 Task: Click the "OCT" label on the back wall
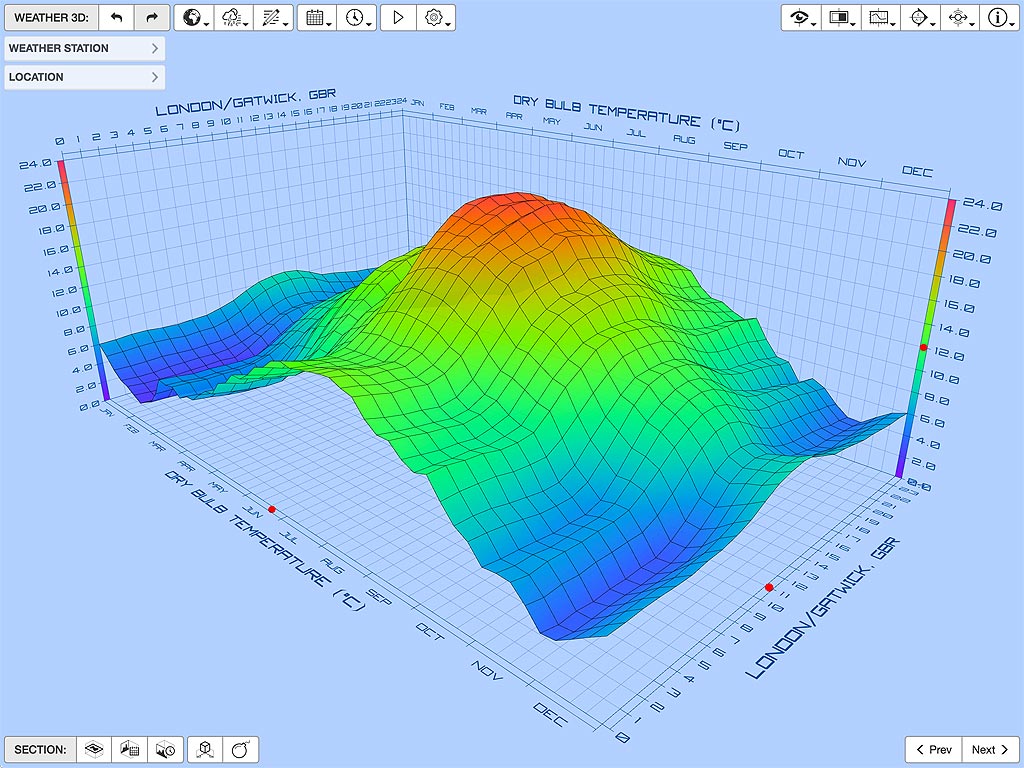coord(791,154)
